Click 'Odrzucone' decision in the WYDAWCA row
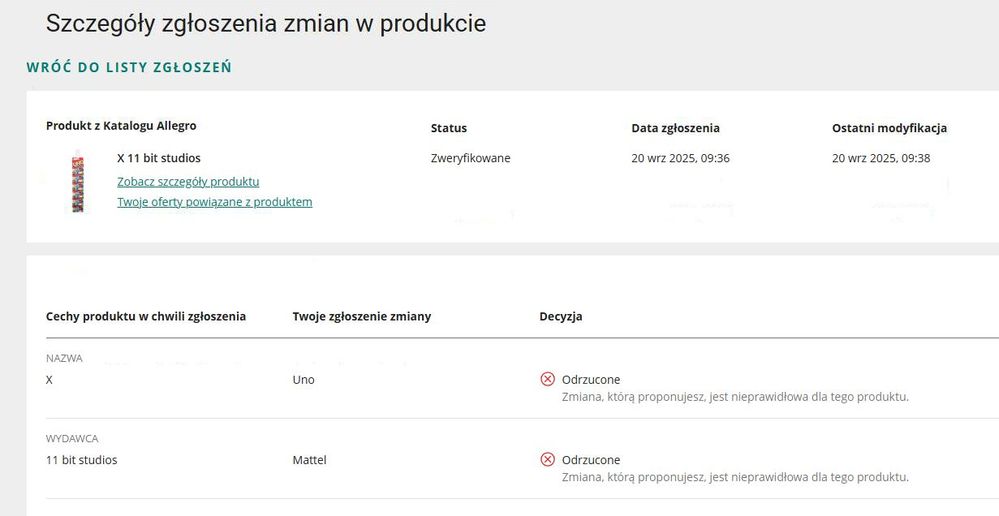 coord(591,460)
